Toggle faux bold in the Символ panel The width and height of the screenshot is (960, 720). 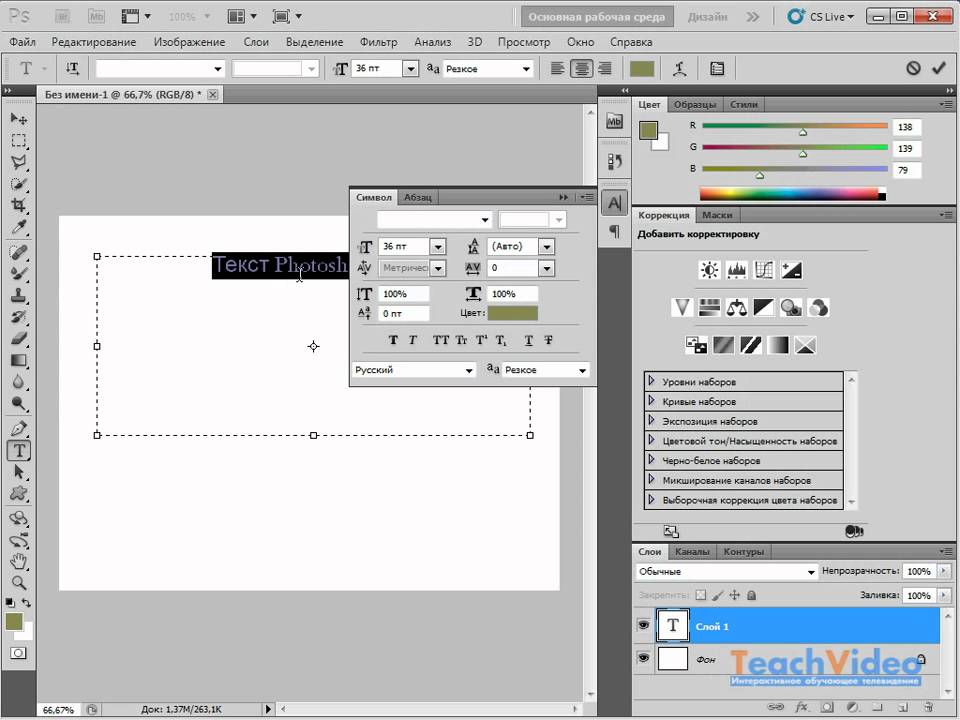tap(393, 341)
